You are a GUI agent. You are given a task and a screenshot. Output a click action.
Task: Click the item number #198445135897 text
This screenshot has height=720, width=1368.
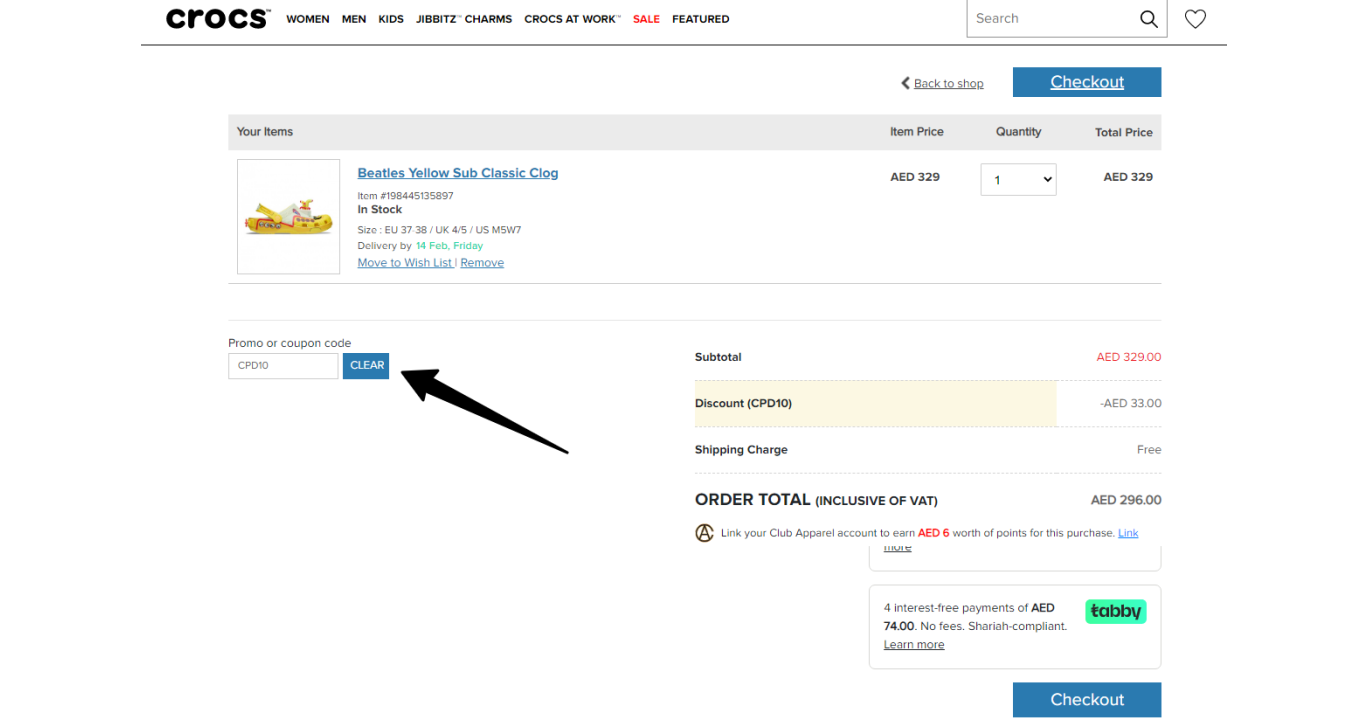tap(406, 196)
